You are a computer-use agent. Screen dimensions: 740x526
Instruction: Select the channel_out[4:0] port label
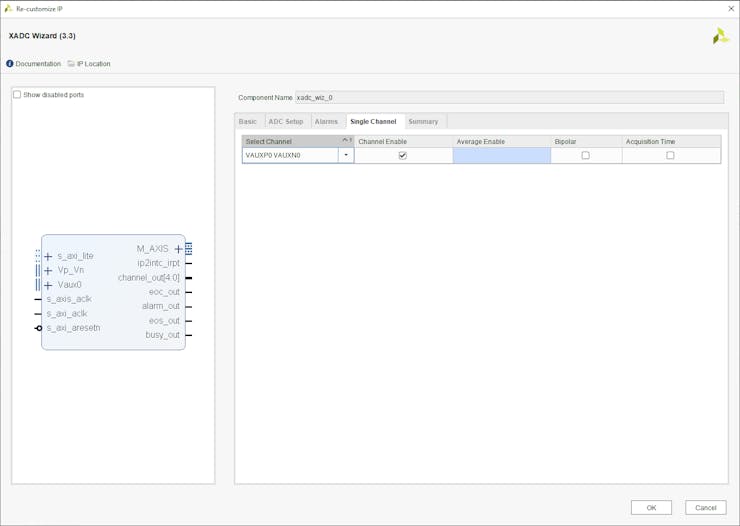(x=149, y=277)
